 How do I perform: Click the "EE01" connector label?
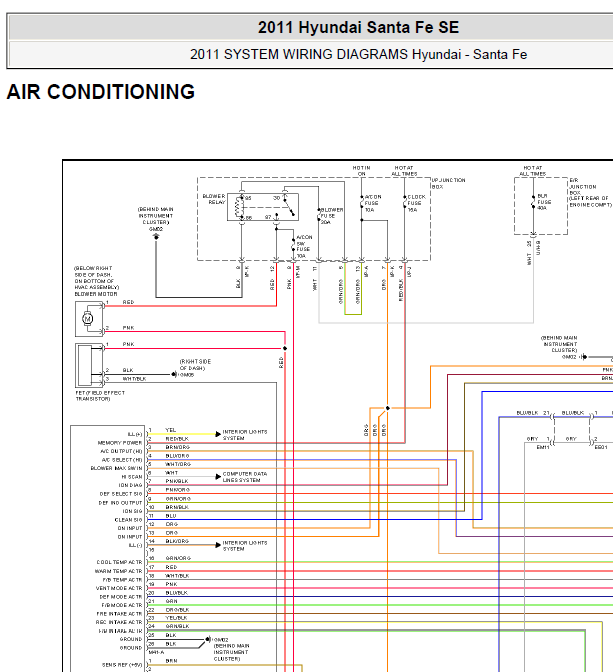(x=601, y=447)
